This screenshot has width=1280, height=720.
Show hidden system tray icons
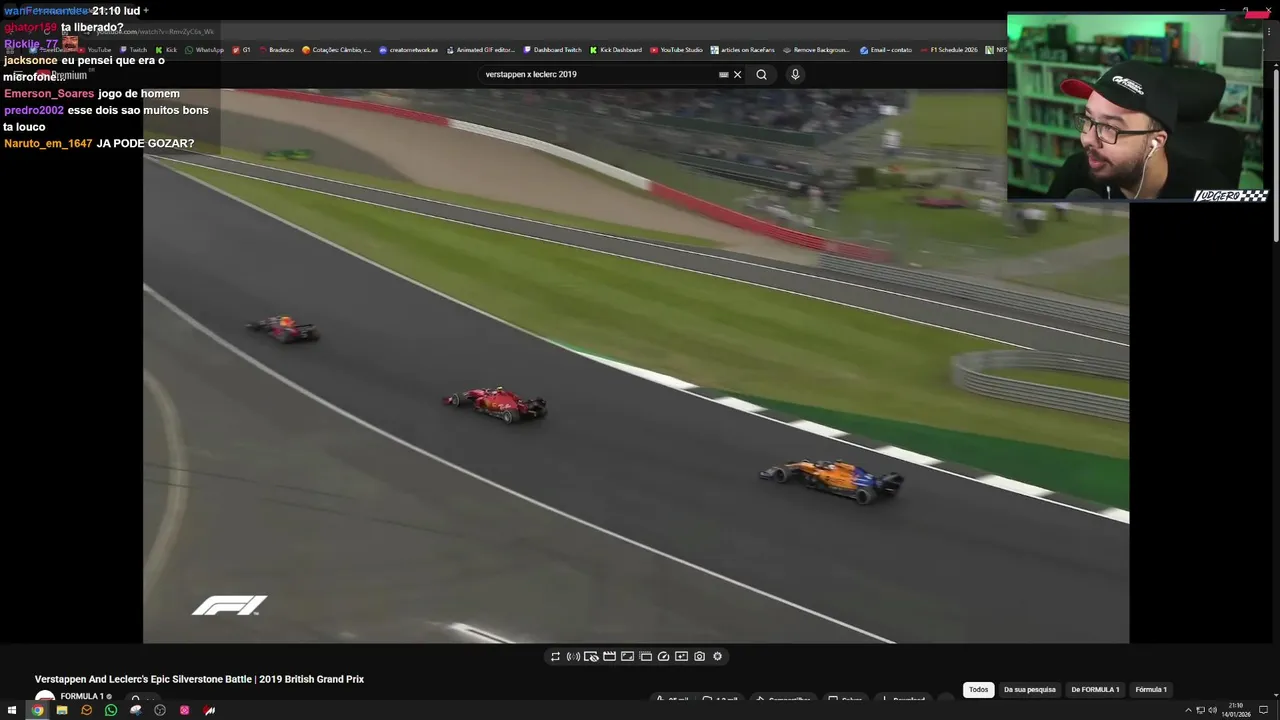(x=1188, y=710)
